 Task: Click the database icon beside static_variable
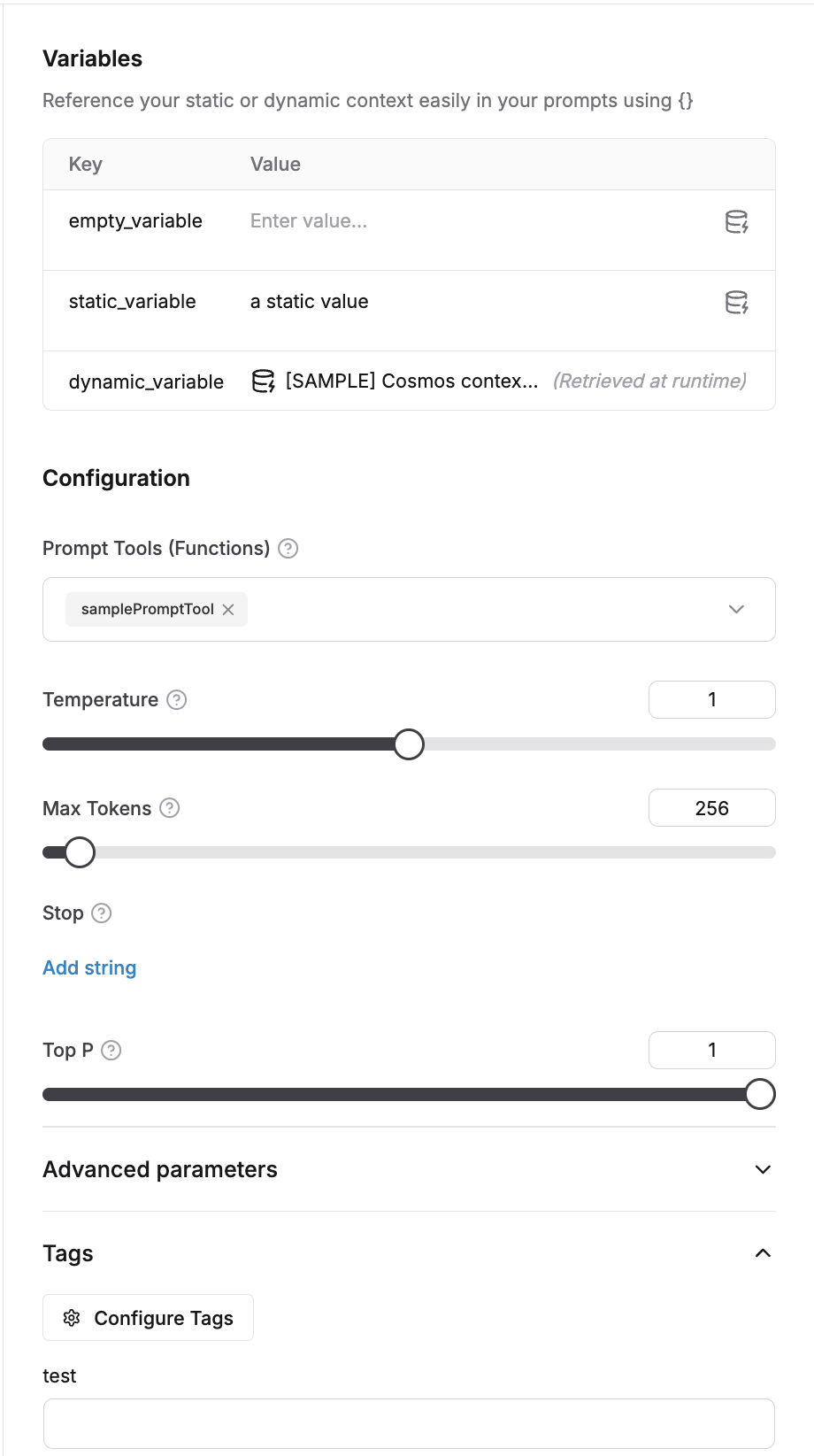735,302
